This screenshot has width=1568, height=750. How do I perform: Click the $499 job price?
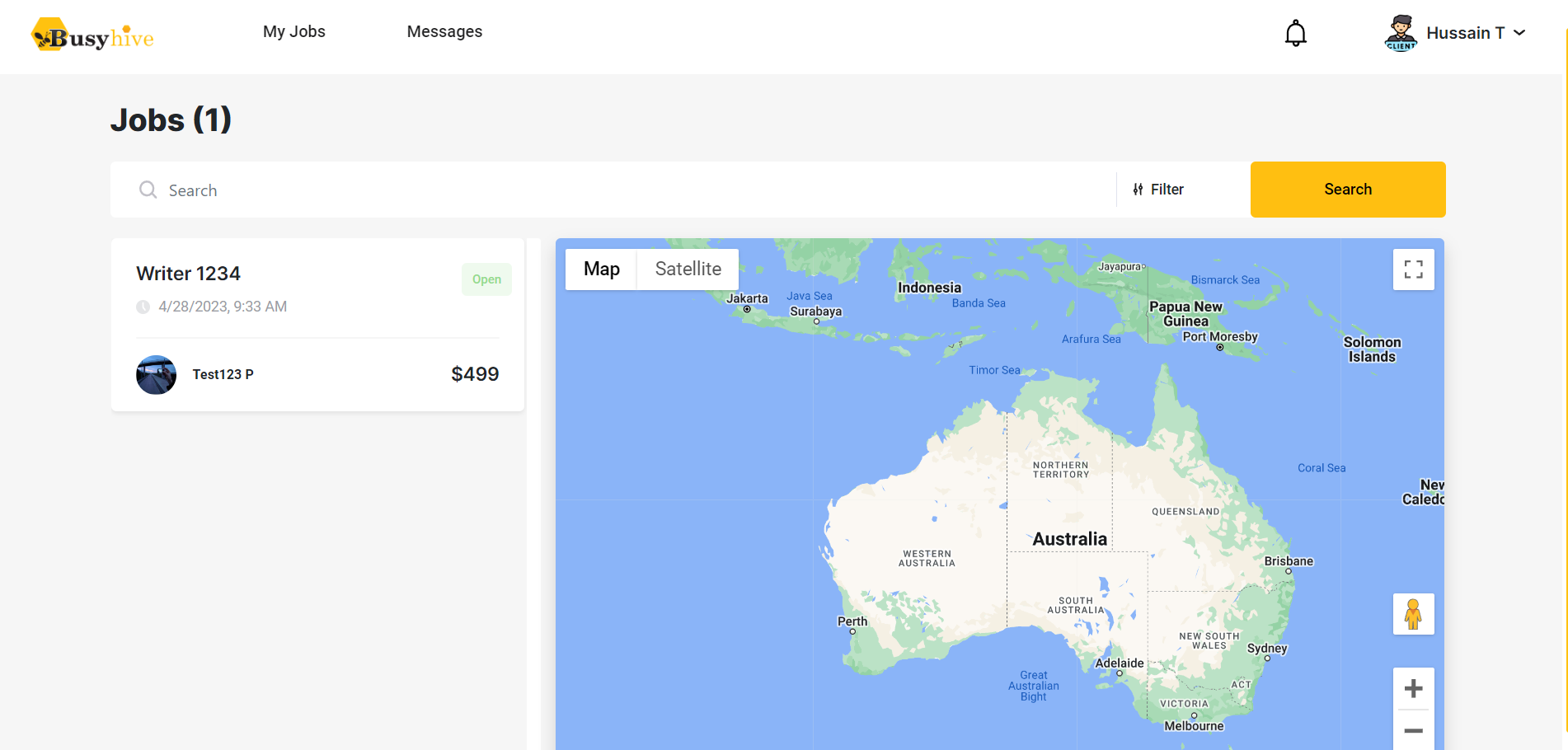tap(475, 374)
